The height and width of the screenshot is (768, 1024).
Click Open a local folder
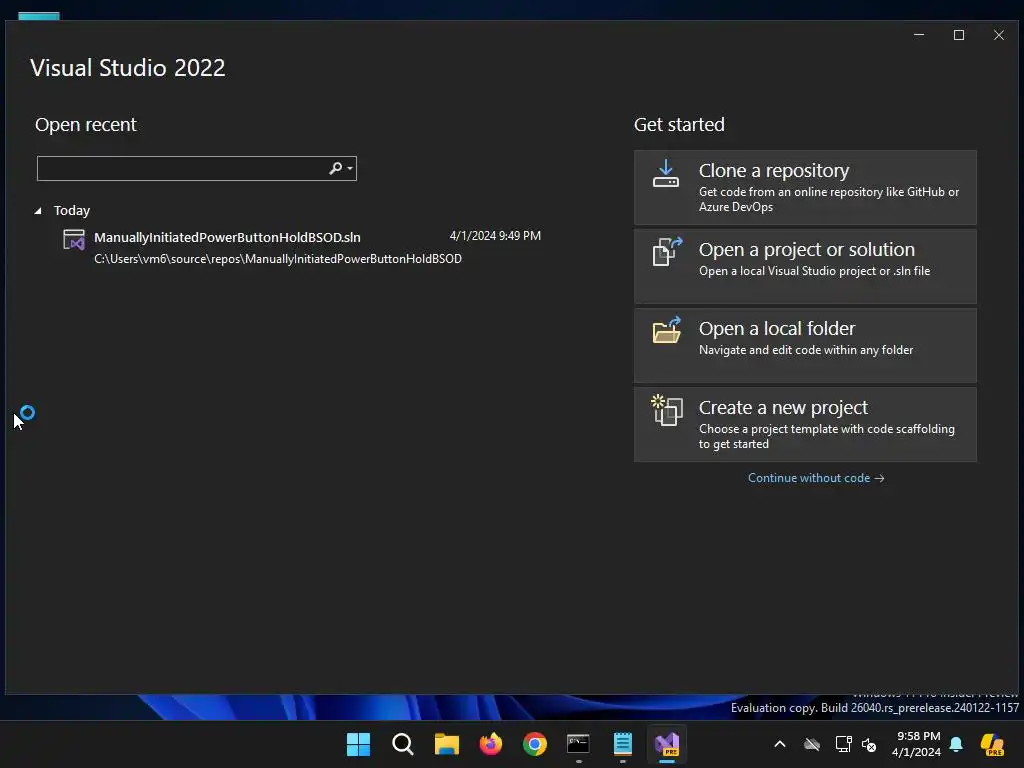pyautogui.click(x=805, y=345)
